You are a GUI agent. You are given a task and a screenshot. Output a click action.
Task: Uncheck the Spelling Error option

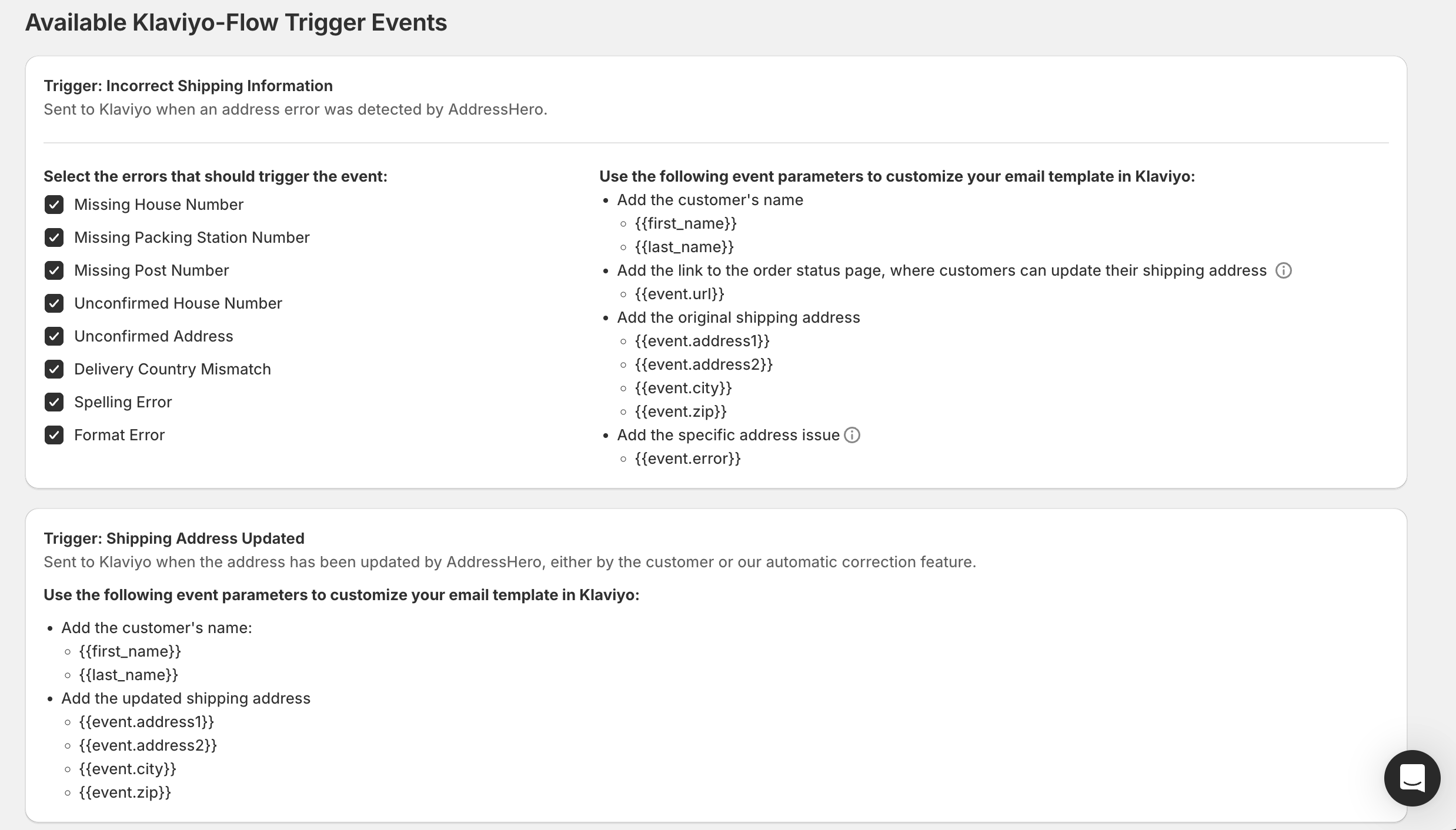pyautogui.click(x=54, y=402)
